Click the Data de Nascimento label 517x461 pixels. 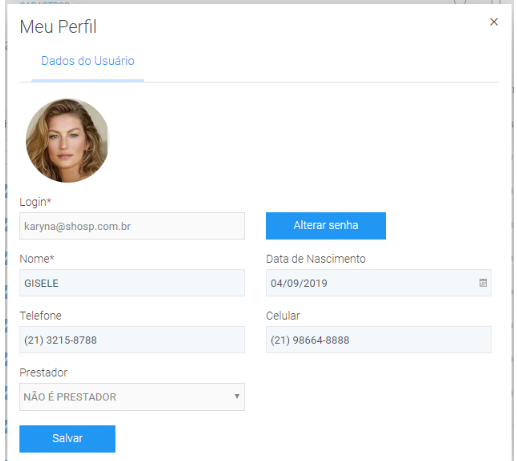coord(316,259)
